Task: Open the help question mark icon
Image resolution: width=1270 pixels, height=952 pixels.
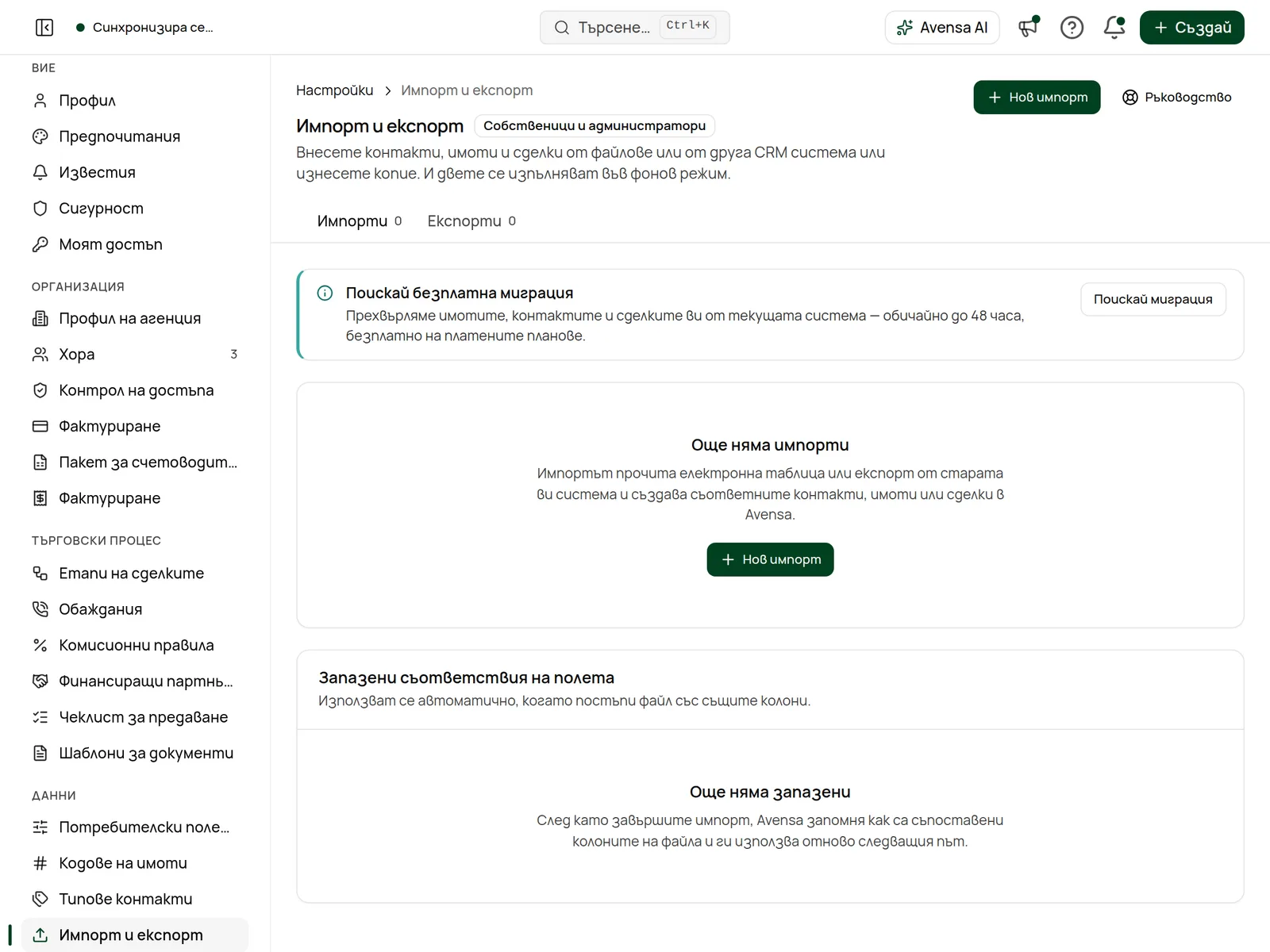Action: click(x=1072, y=28)
